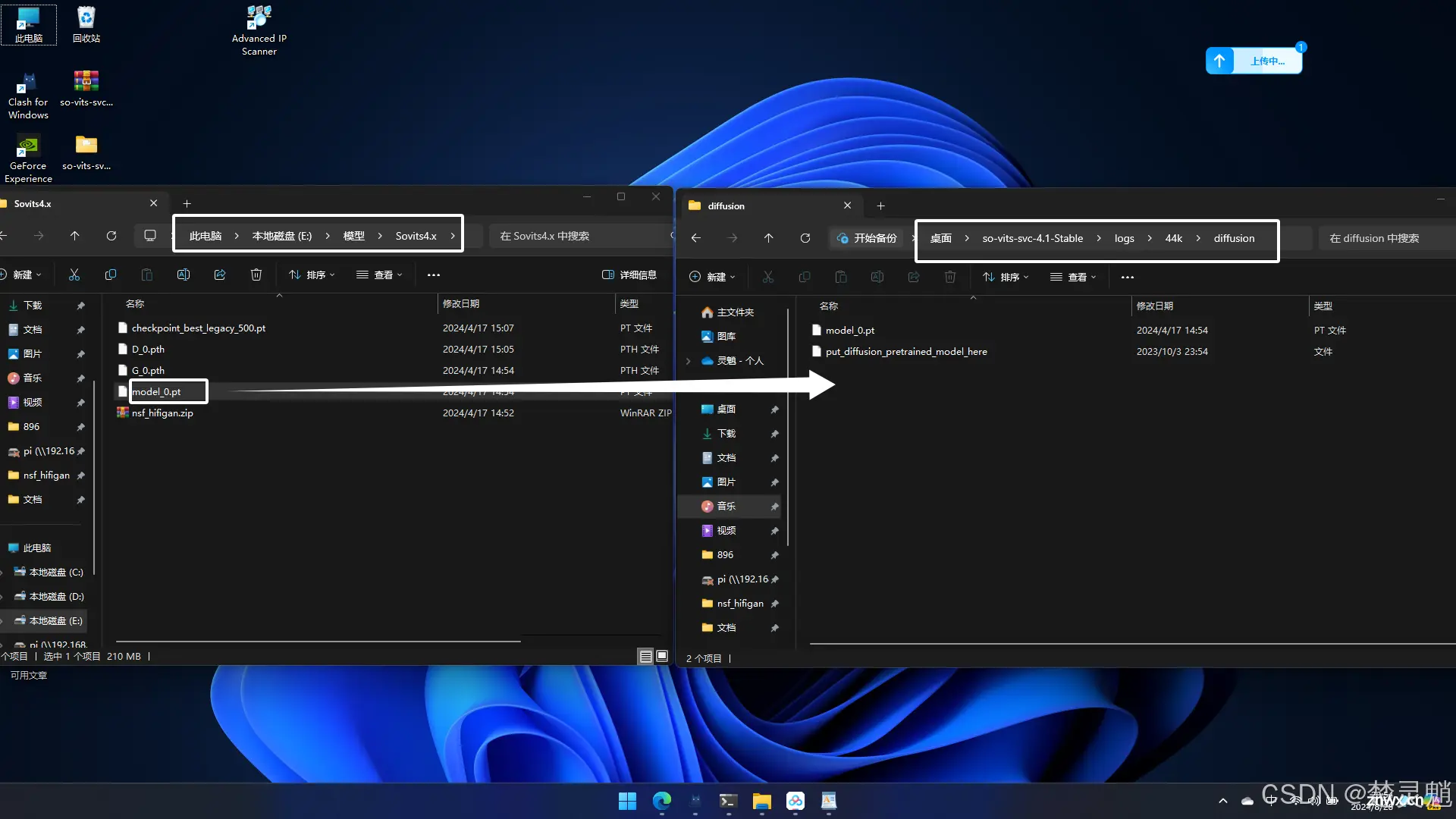
Task: Click rename icon in Sovits4.x toolbar
Action: tap(183, 275)
